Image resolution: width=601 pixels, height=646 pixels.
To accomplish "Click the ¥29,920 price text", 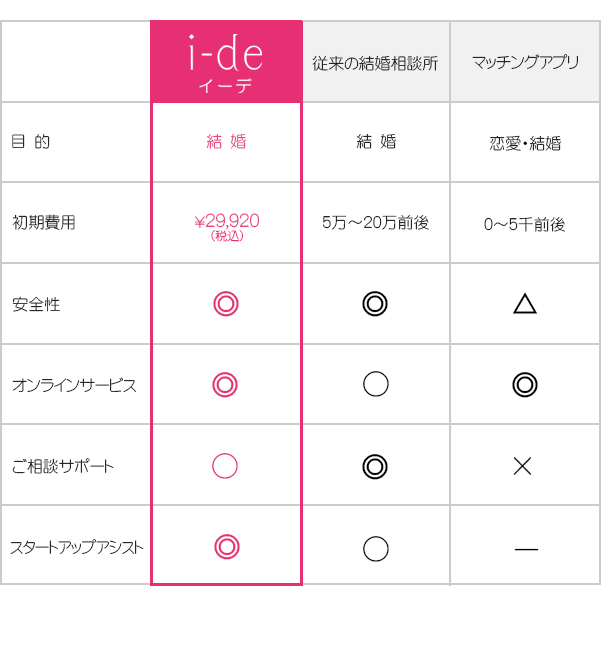I will tap(227, 221).
